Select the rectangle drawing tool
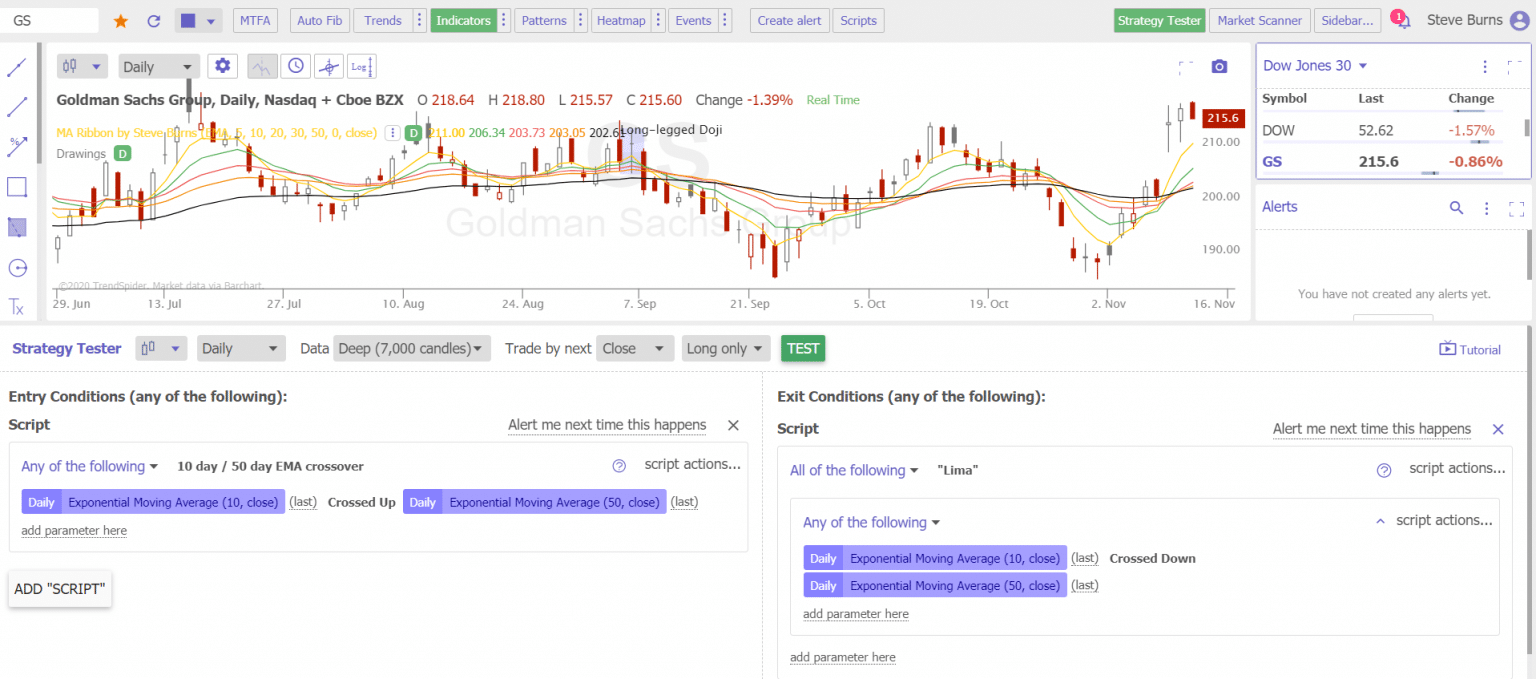The height and width of the screenshot is (679, 1536). [x=16, y=186]
